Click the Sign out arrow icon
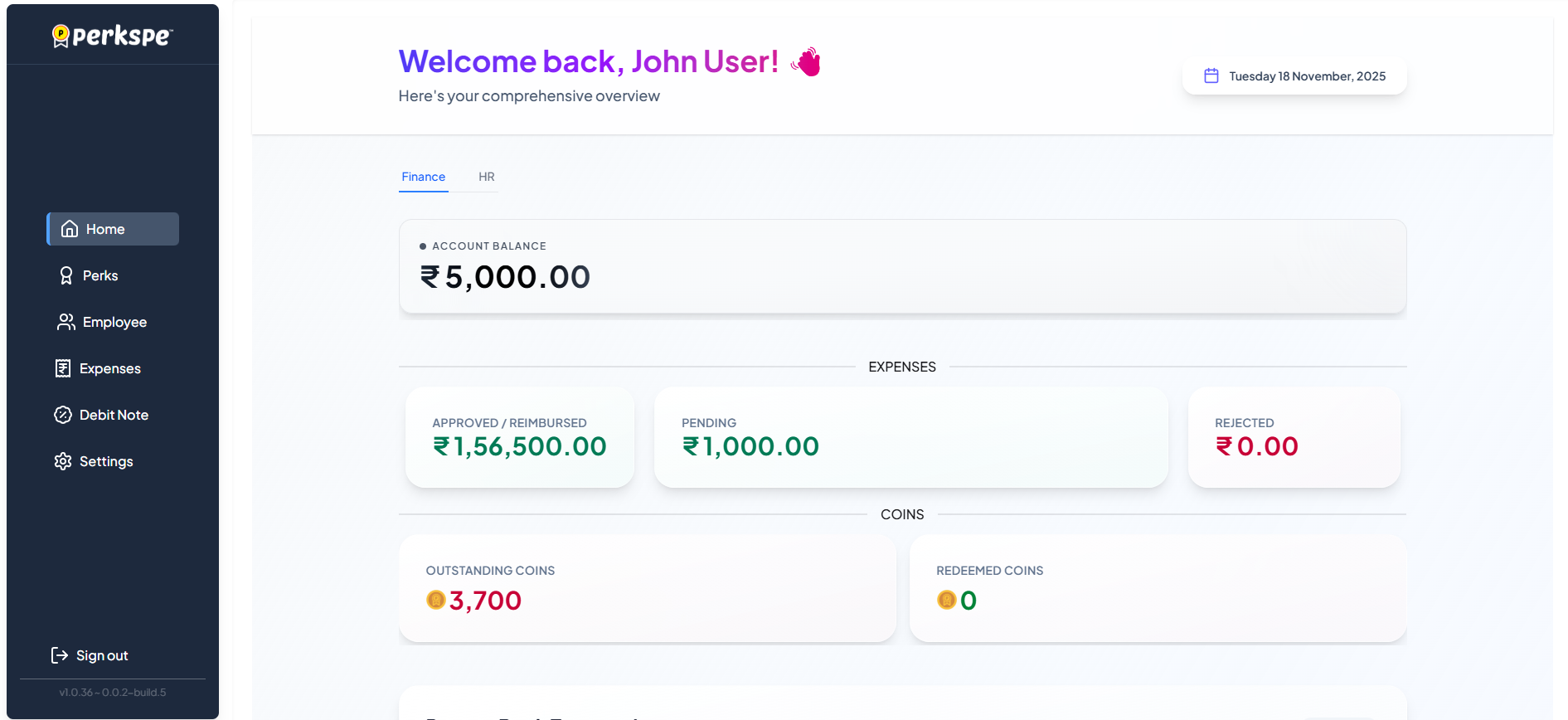The width and height of the screenshot is (1568, 720). 60,655
